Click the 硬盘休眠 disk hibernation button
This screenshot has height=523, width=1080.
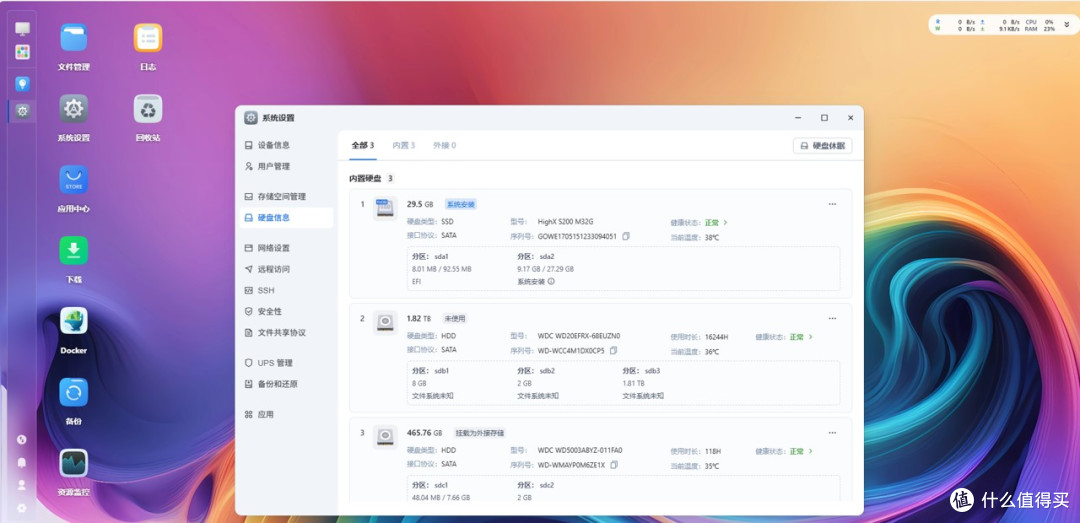pos(822,146)
